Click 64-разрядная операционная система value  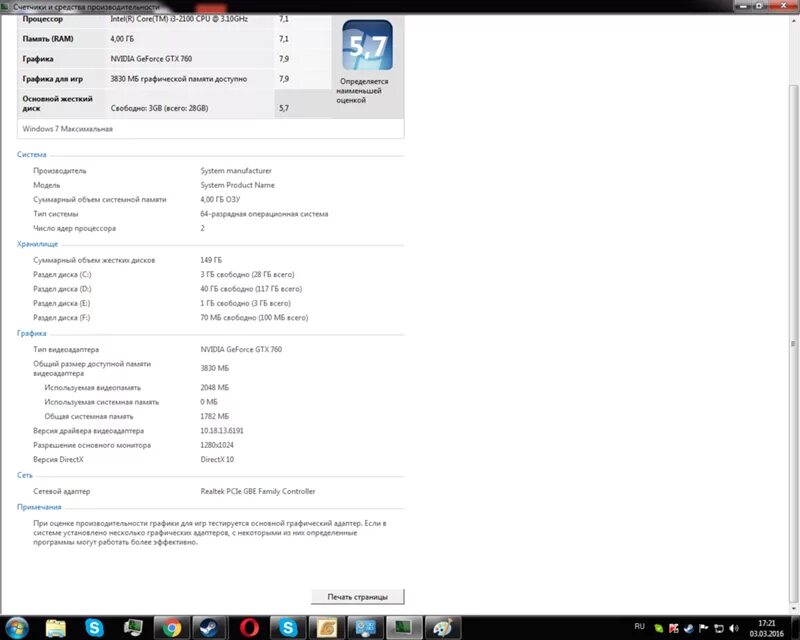(264, 214)
